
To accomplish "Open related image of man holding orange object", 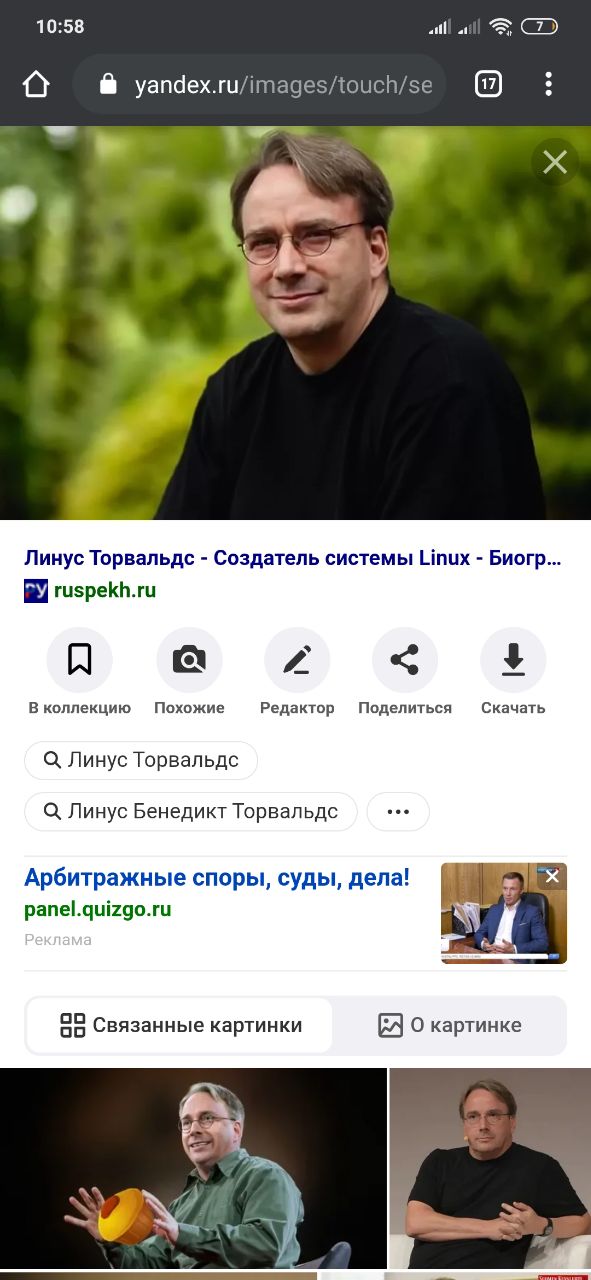I will coord(193,1168).
